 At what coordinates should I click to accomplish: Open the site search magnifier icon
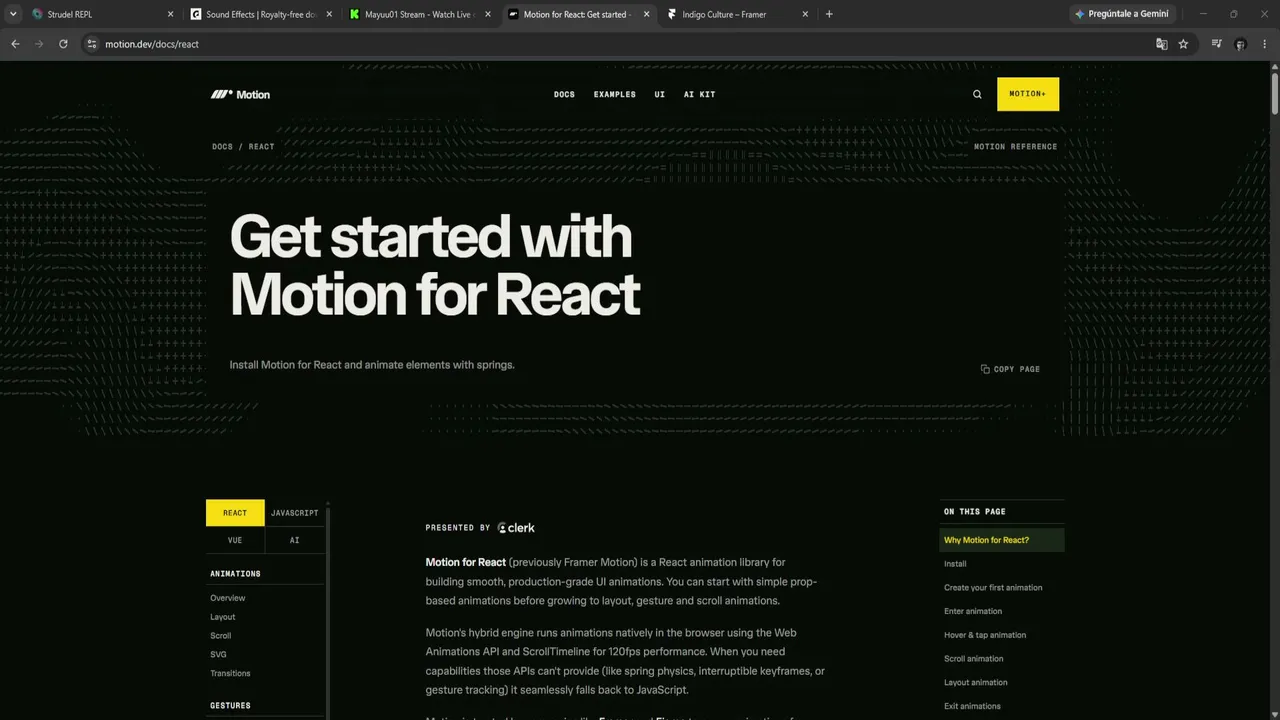pyautogui.click(x=977, y=94)
